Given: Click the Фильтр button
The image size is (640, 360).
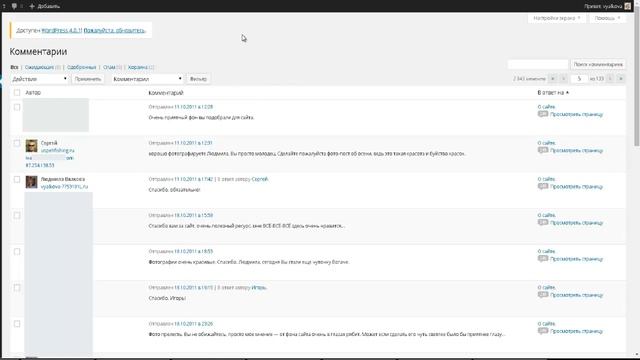Looking at the screenshot, I should click(198, 79).
